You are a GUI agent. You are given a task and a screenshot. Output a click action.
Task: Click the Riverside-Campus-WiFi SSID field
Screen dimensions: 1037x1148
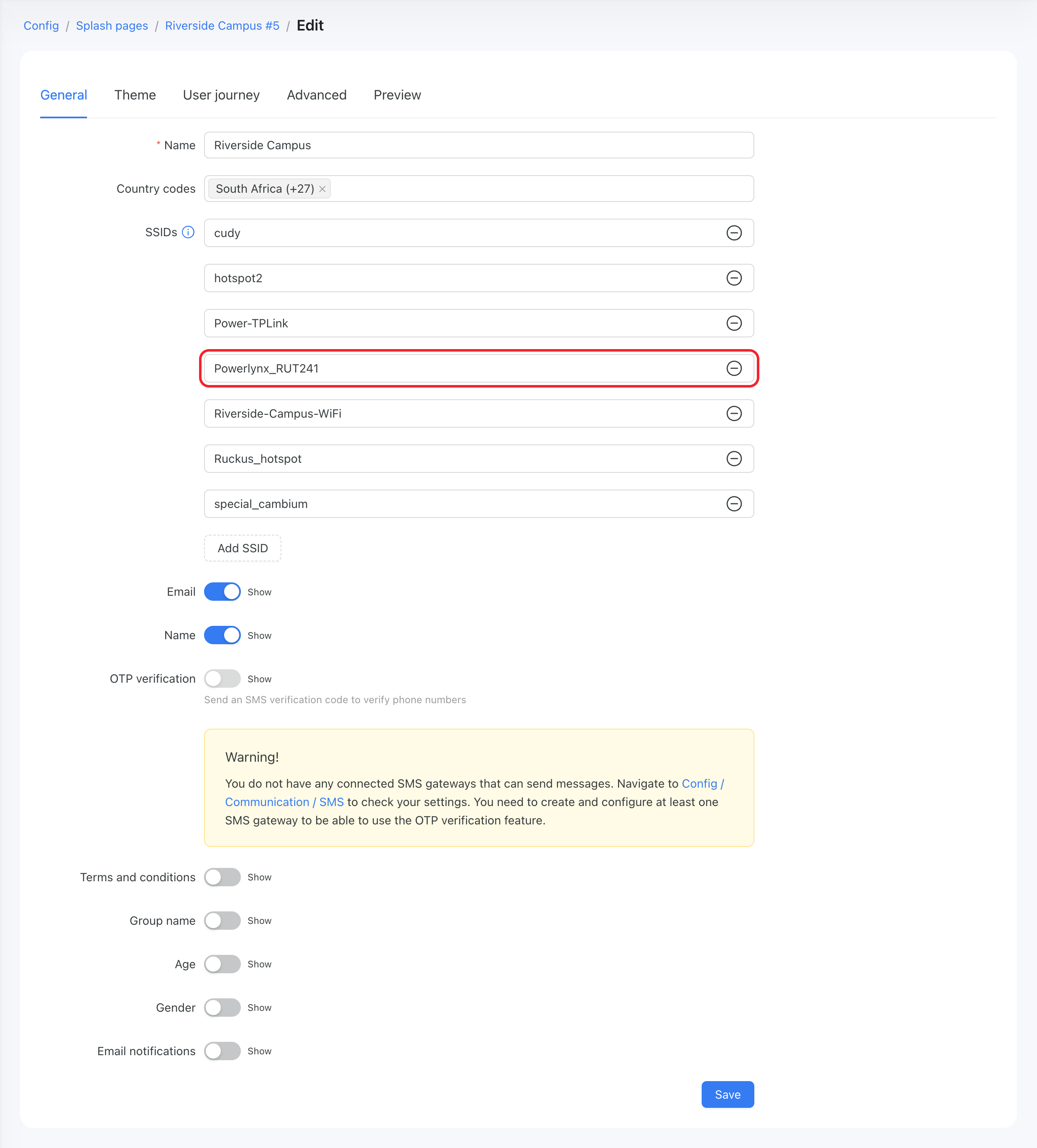click(479, 413)
